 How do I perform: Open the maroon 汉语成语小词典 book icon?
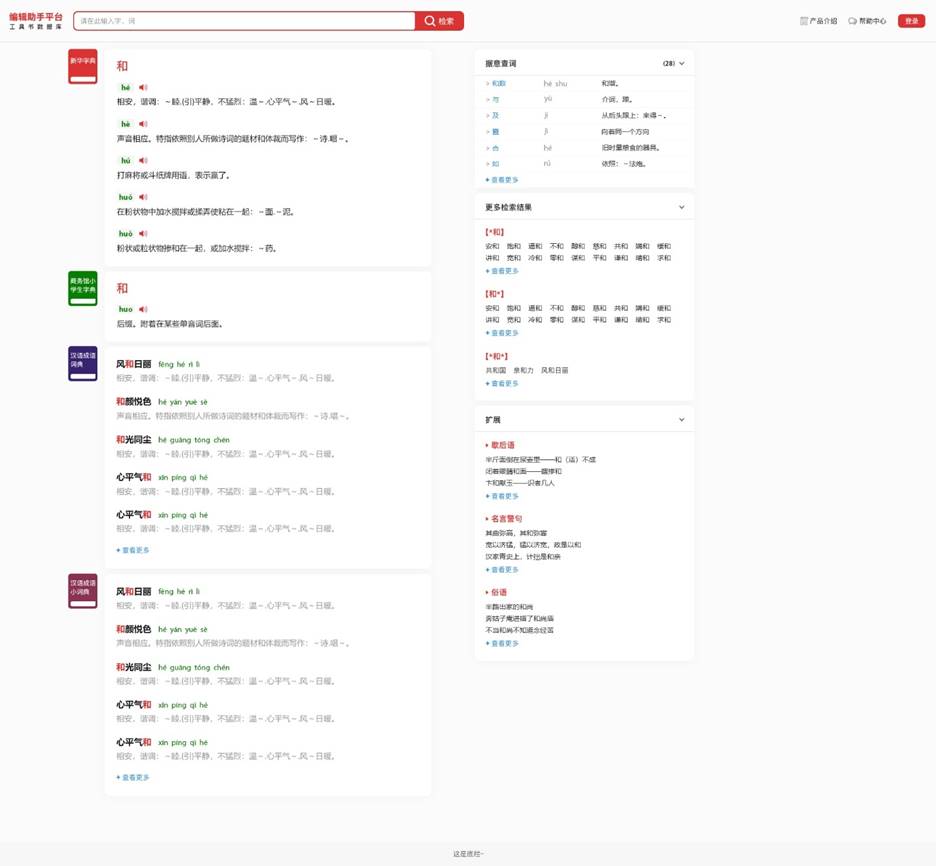(82, 591)
